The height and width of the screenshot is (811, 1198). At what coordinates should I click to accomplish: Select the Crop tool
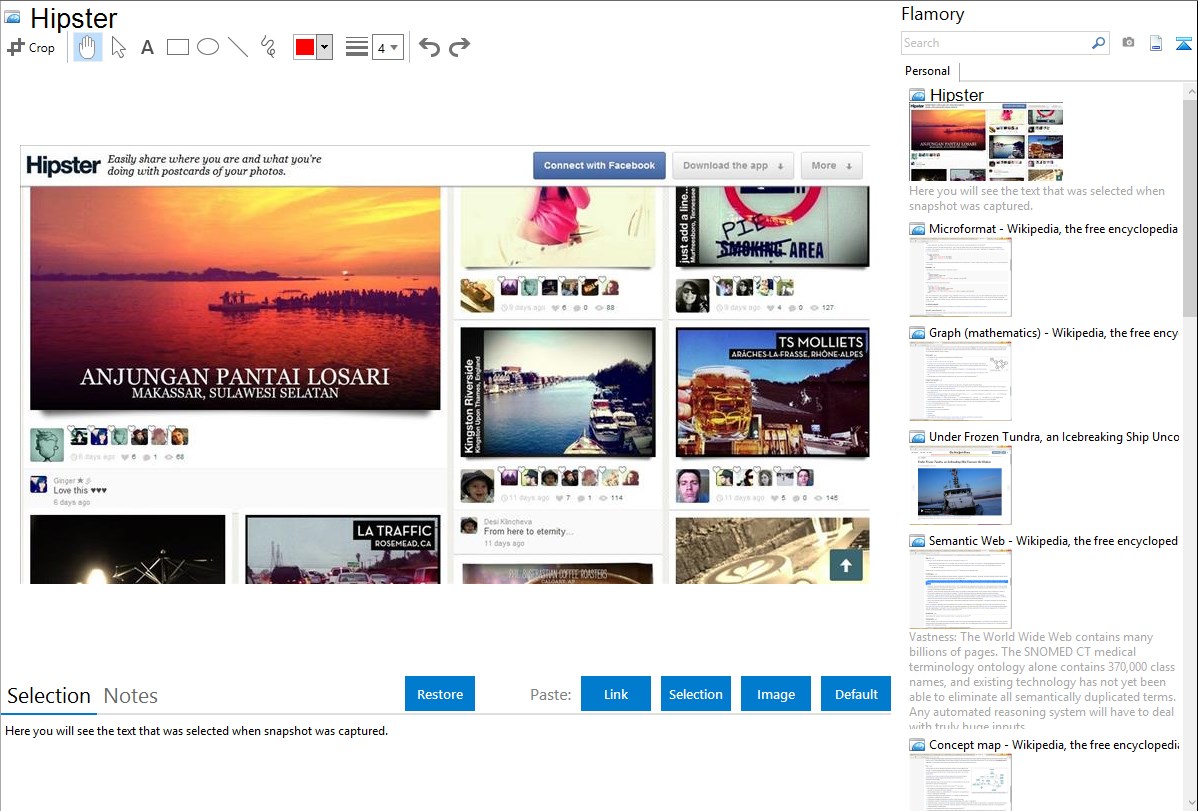tap(31, 47)
